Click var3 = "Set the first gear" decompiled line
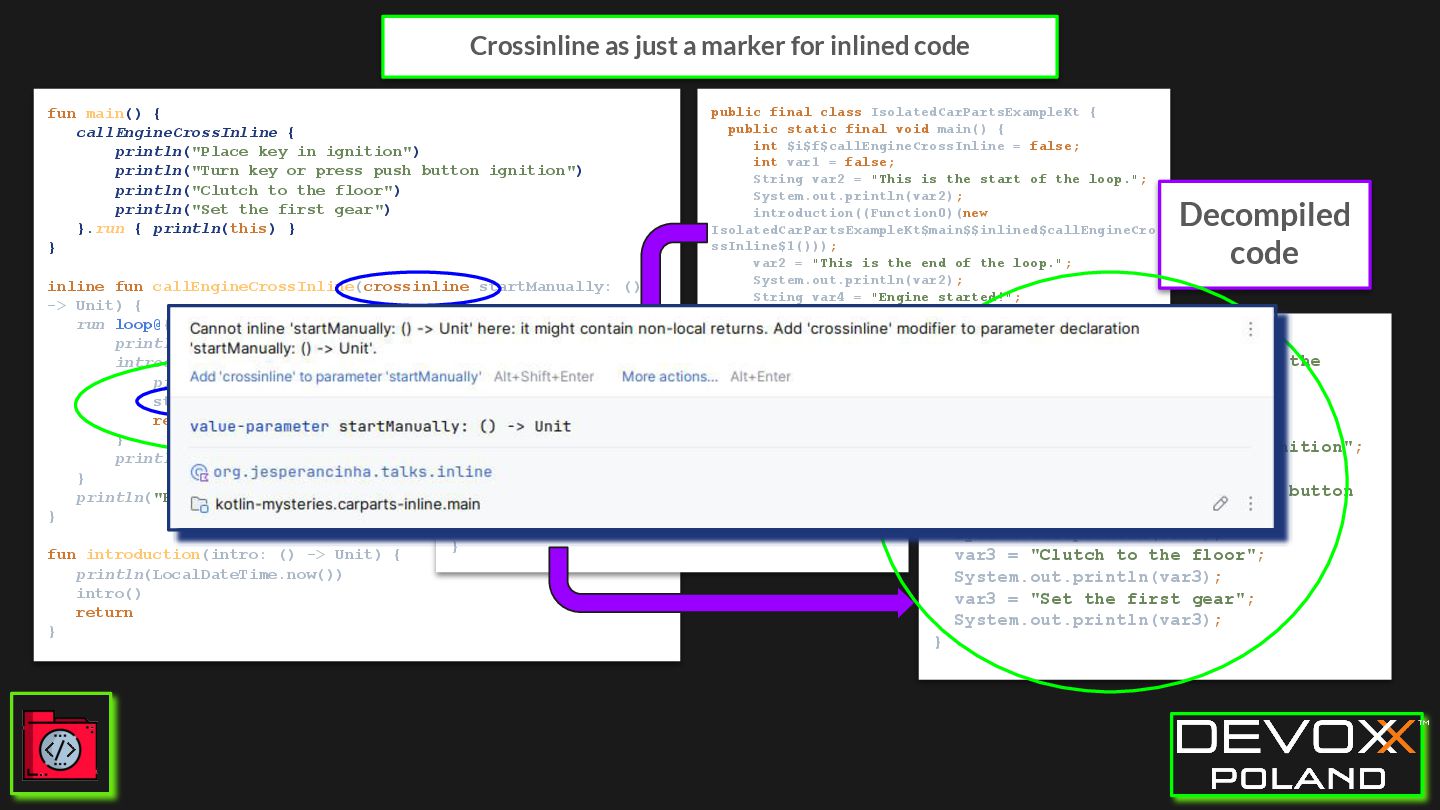This screenshot has width=1440, height=810. (x=1104, y=599)
